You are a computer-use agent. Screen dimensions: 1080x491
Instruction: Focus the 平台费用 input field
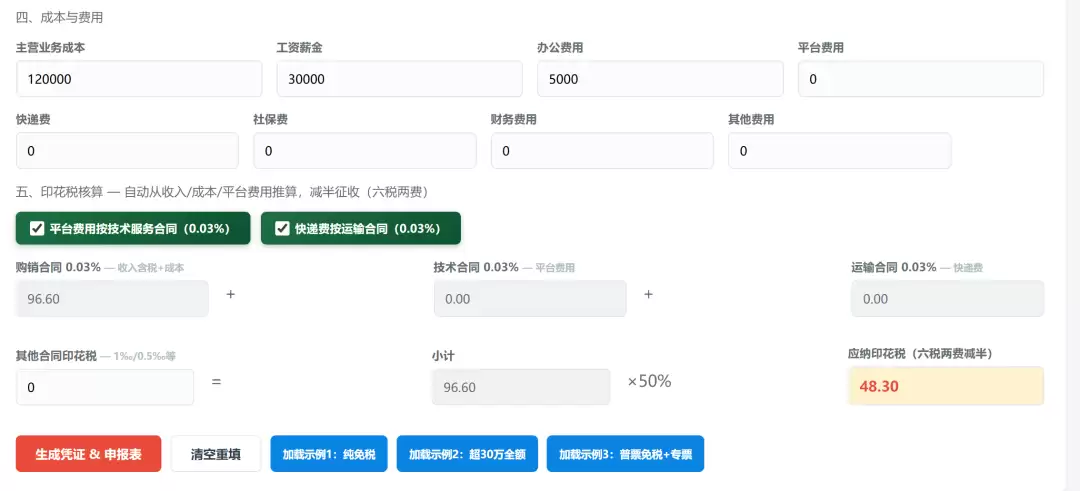click(921, 79)
